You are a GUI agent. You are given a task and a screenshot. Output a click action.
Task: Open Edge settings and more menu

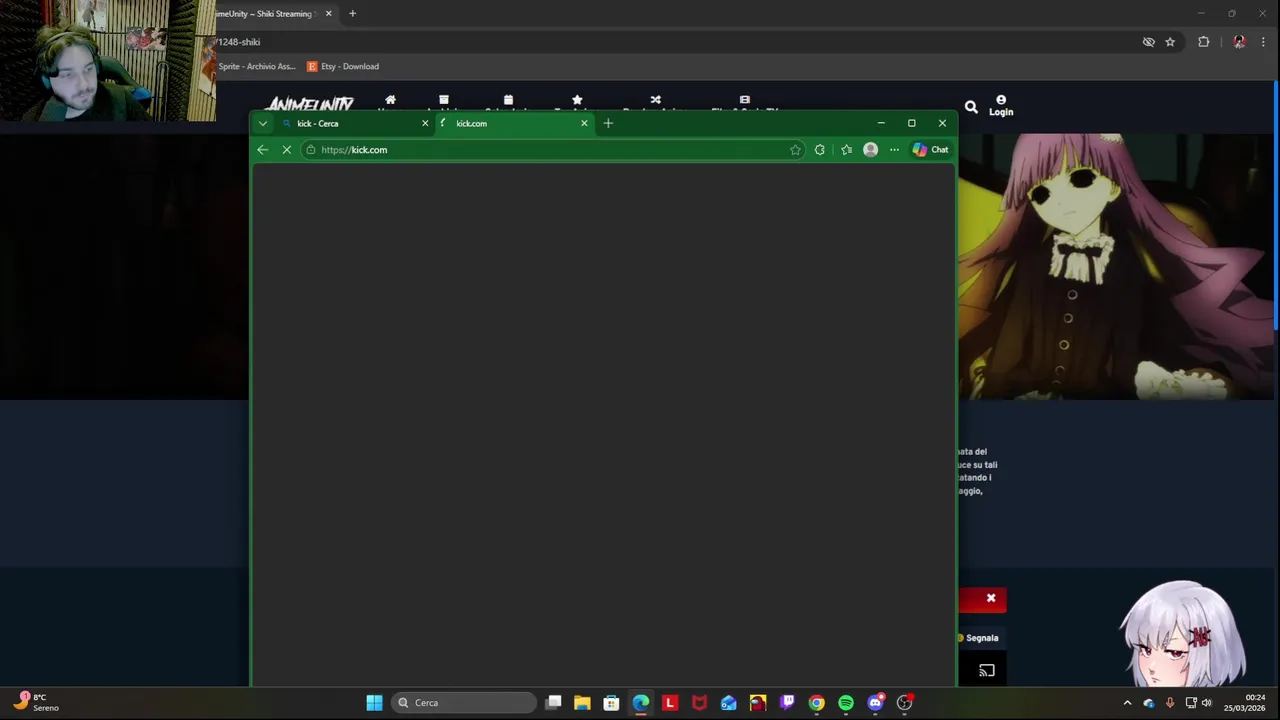click(x=894, y=150)
